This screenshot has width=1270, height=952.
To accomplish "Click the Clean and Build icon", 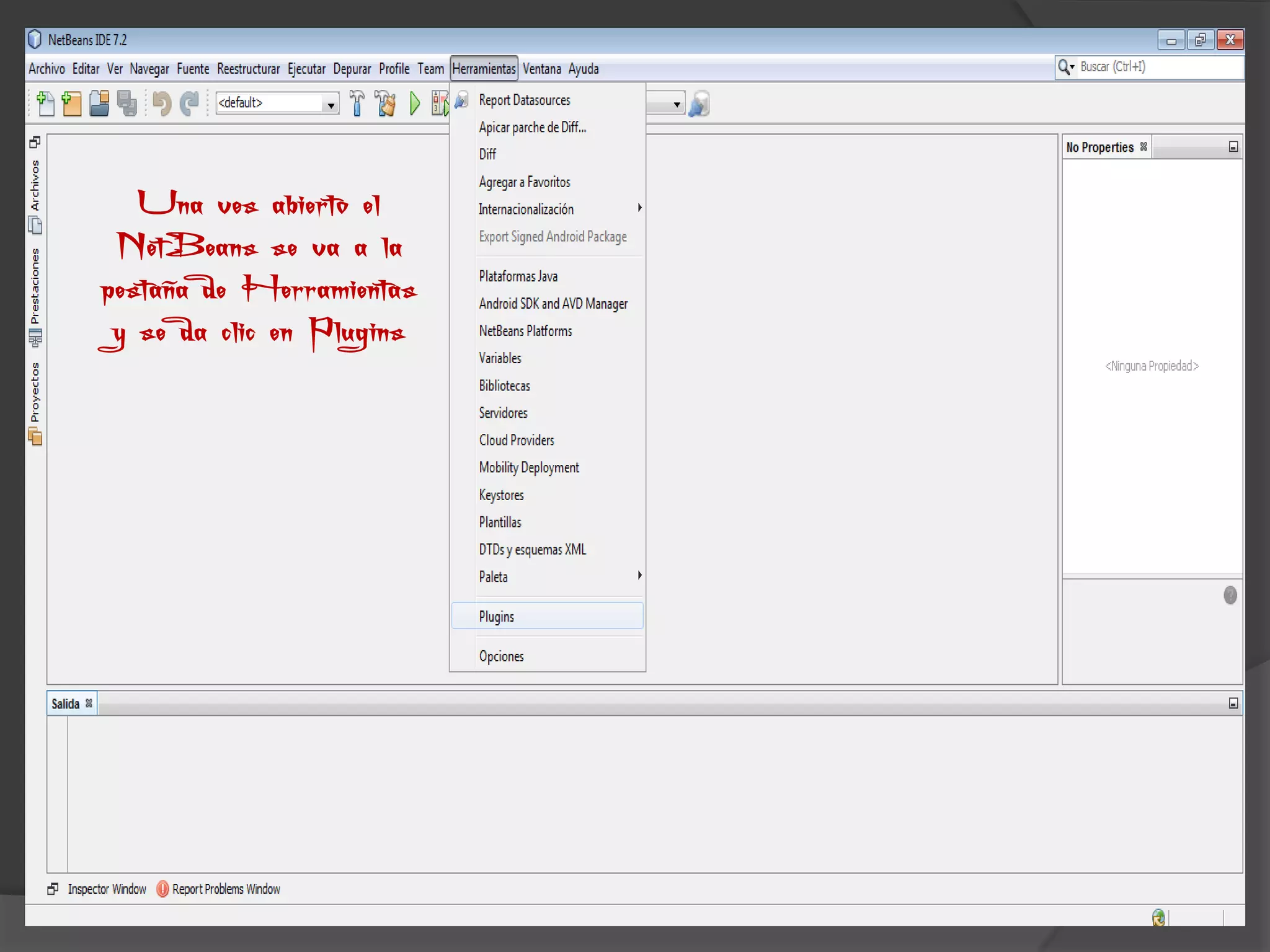I will [x=385, y=104].
